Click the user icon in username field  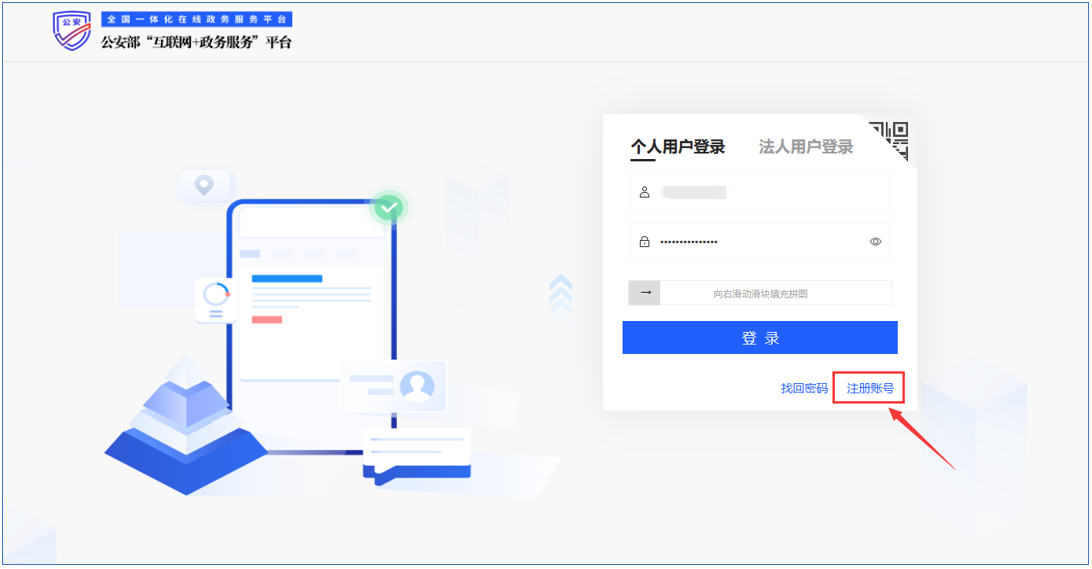[645, 192]
